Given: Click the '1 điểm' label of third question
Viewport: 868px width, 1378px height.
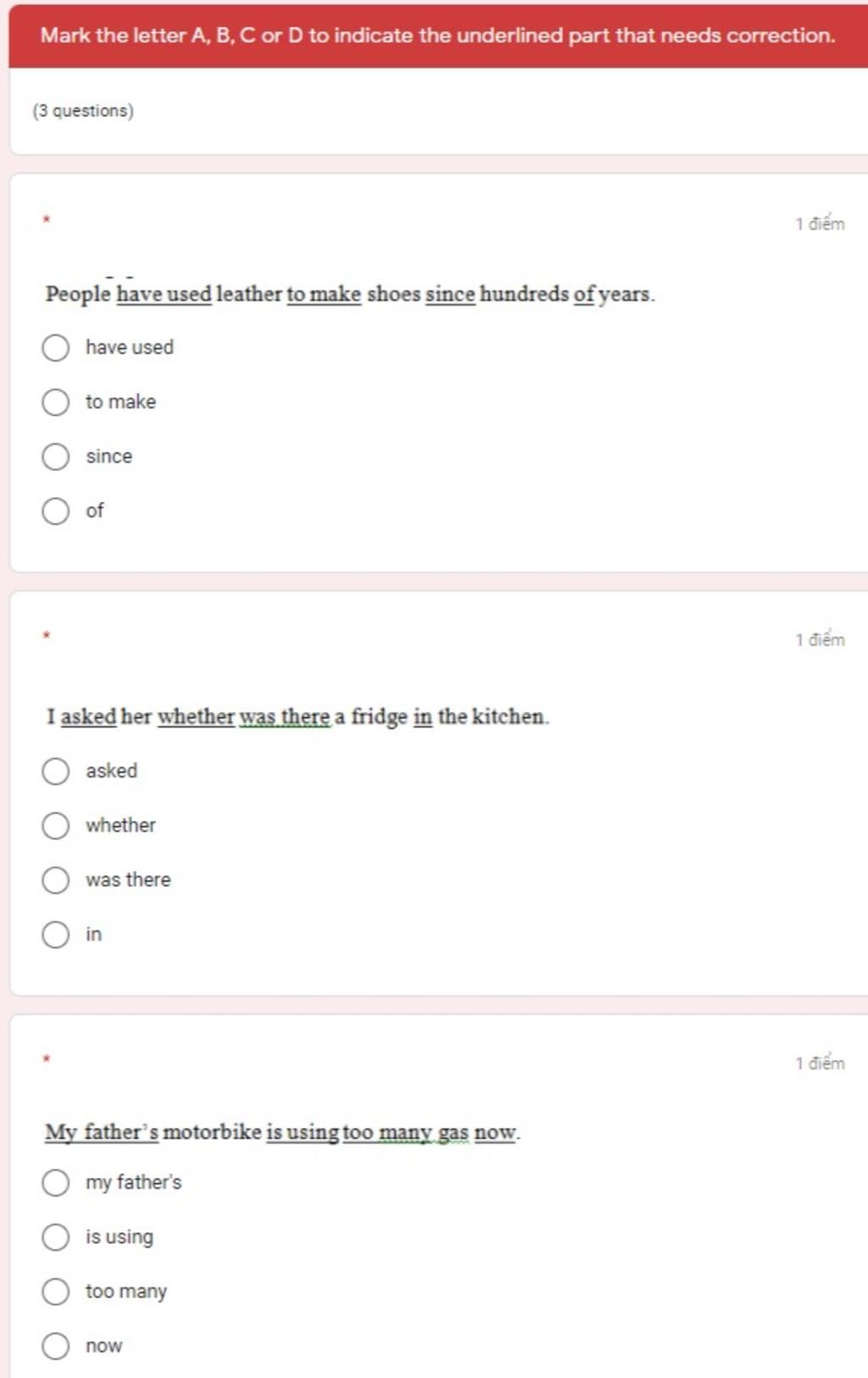Looking at the screenshot, I should [x=820, y=1063].
